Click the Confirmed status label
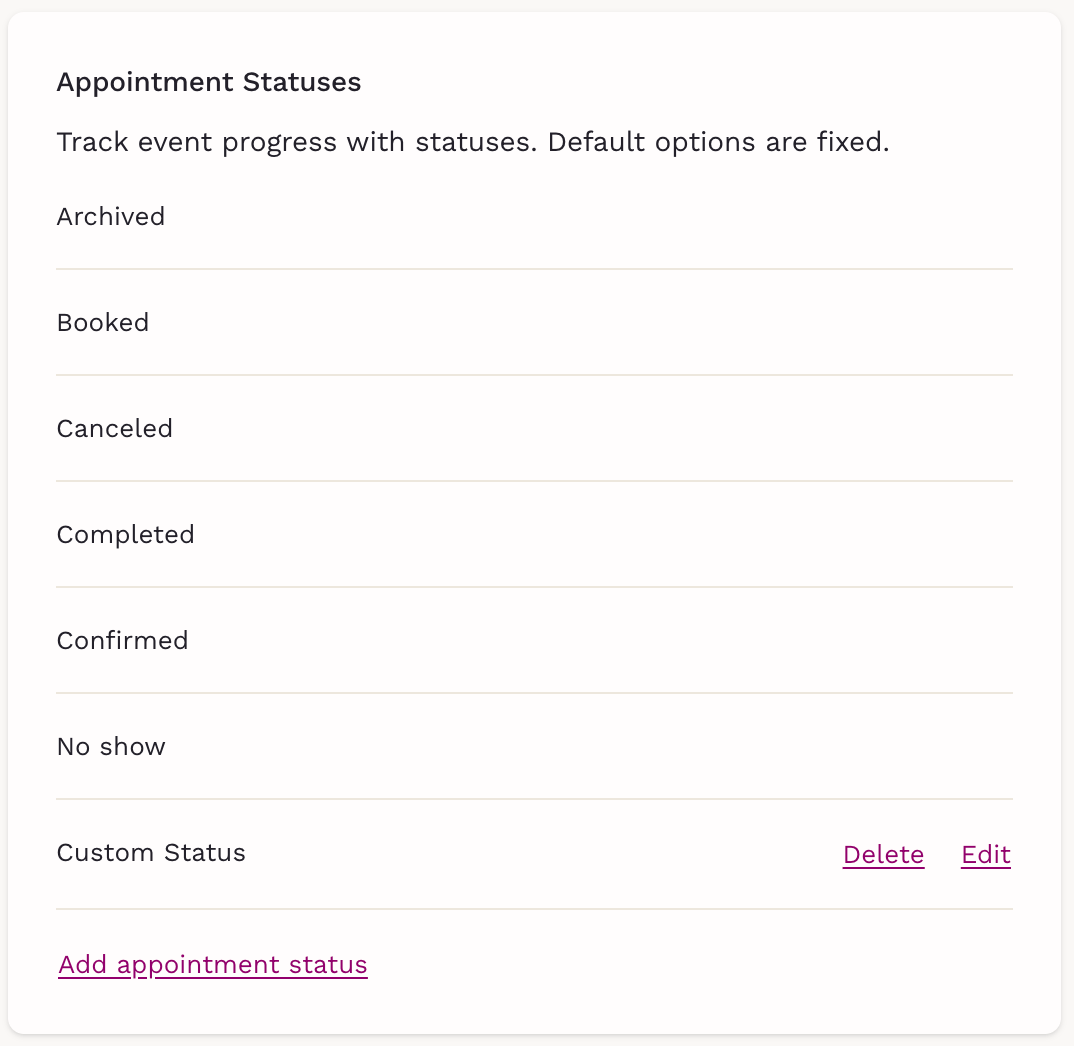This screenshot has width=1074, height=1046. [x=123, y=641]
